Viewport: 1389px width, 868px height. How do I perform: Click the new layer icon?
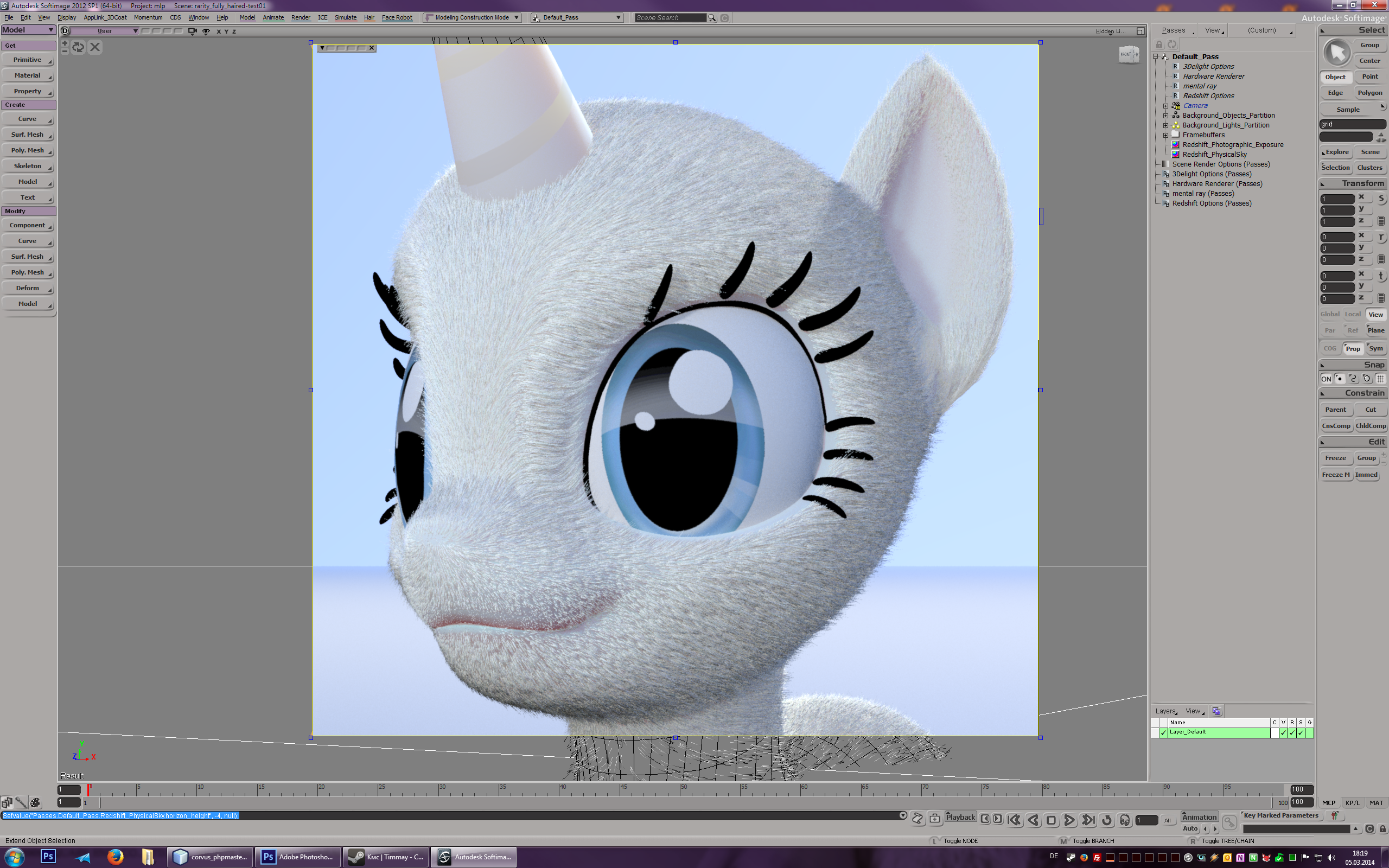[1216, 711]
